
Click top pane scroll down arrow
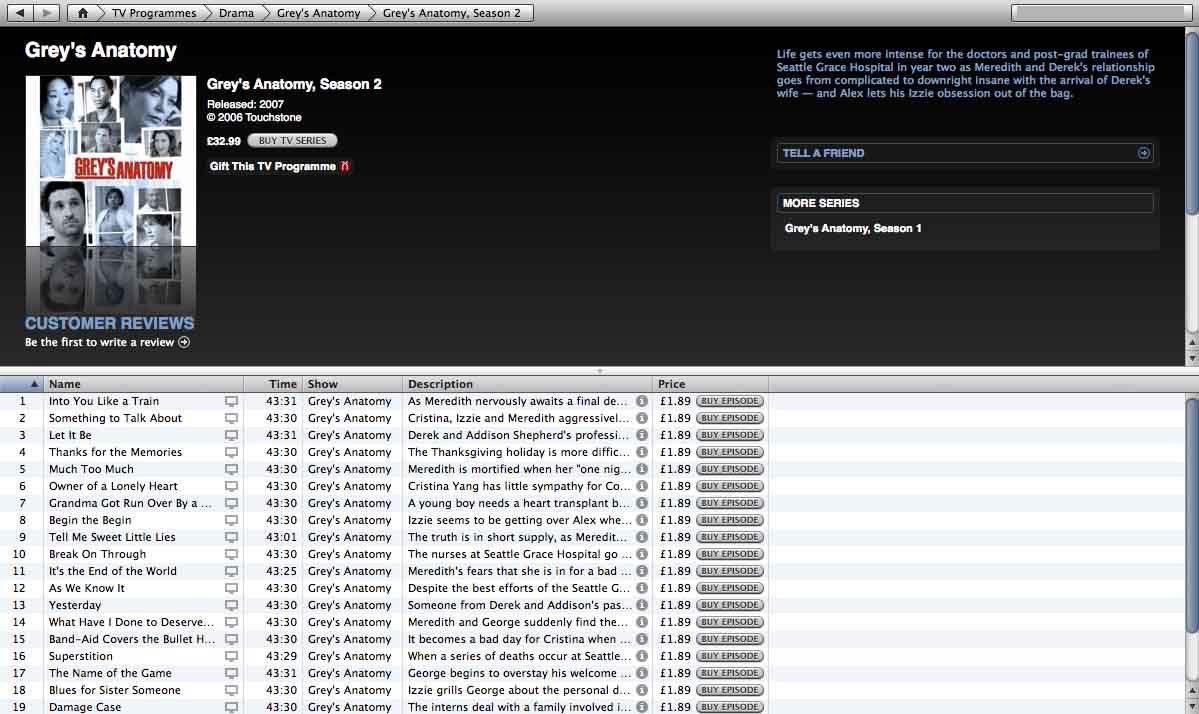click(1192, 359)
